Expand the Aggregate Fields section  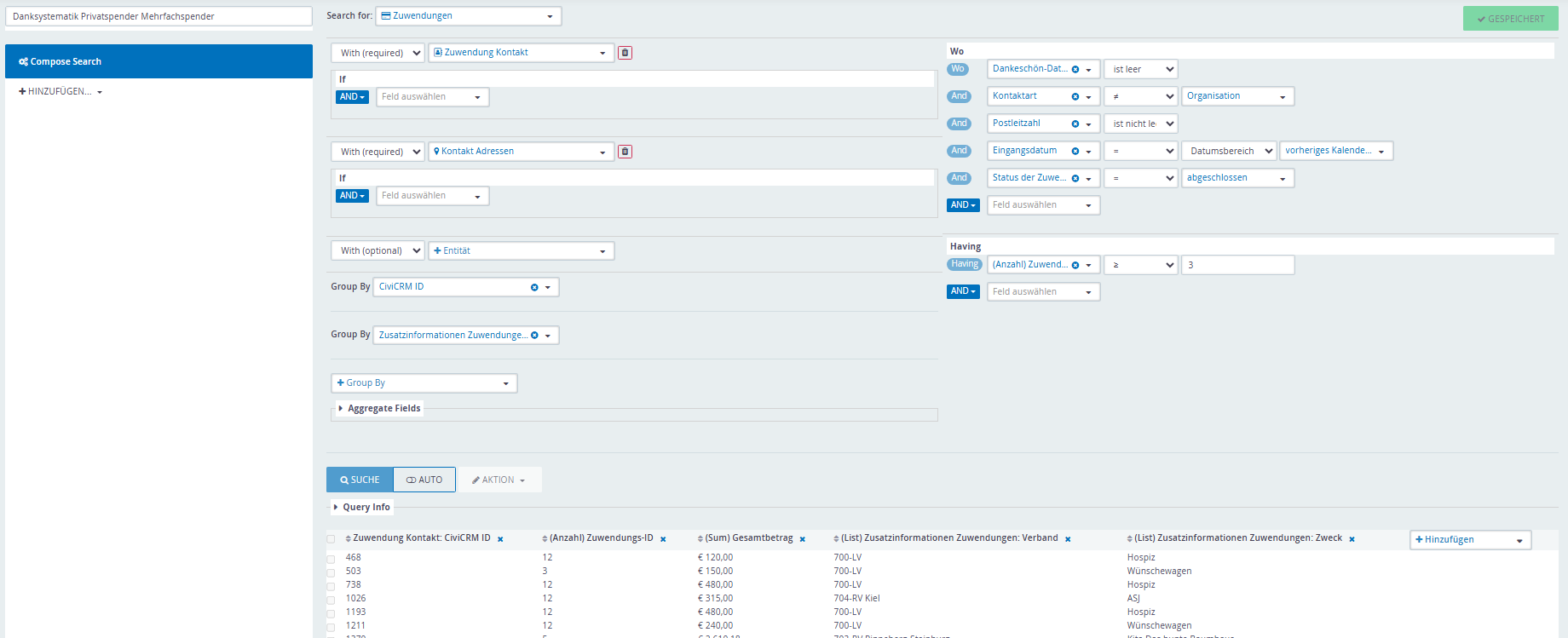pyautogui.click(x=383, y=409)
